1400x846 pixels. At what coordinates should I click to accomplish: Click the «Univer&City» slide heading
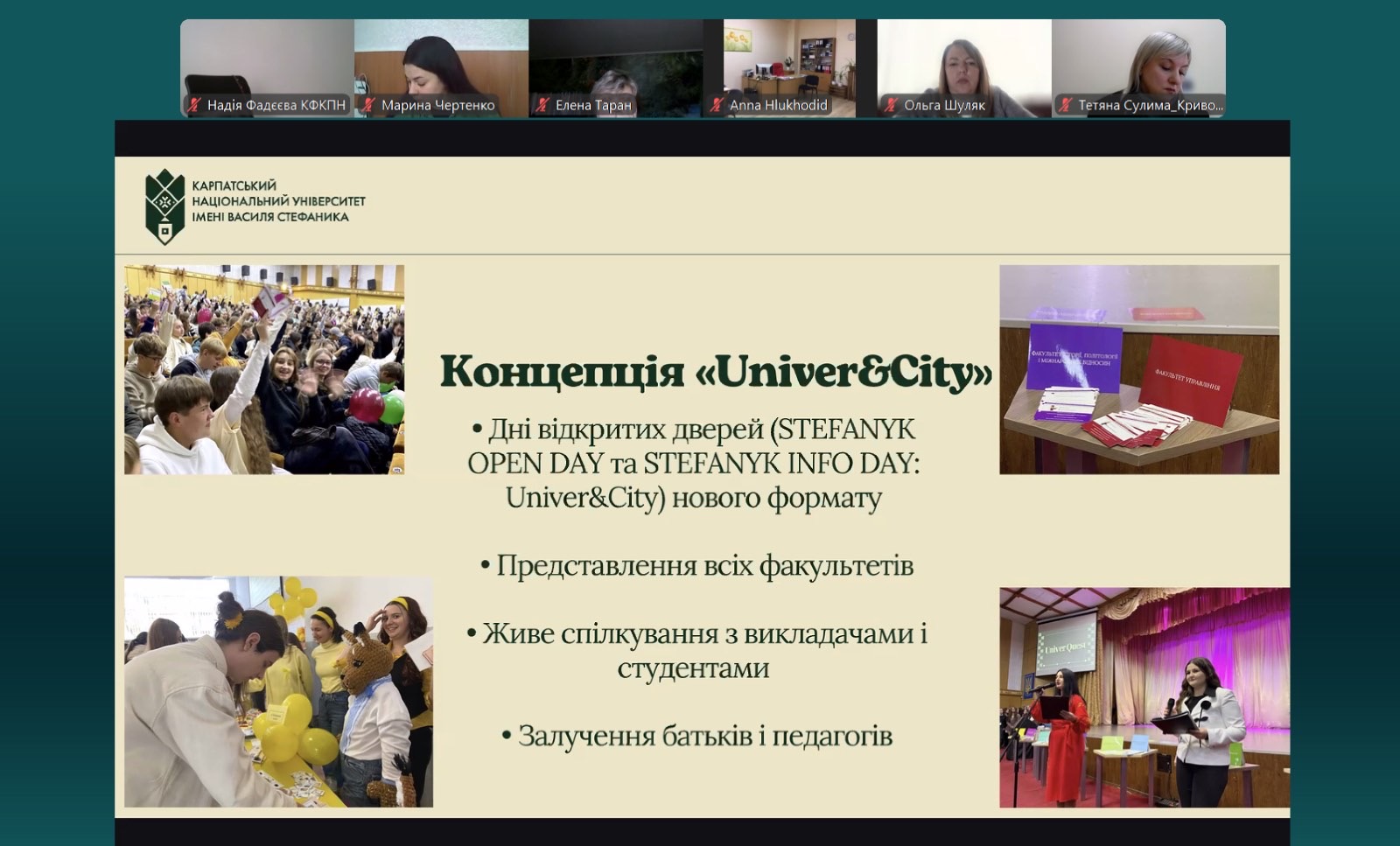(716, 372)
